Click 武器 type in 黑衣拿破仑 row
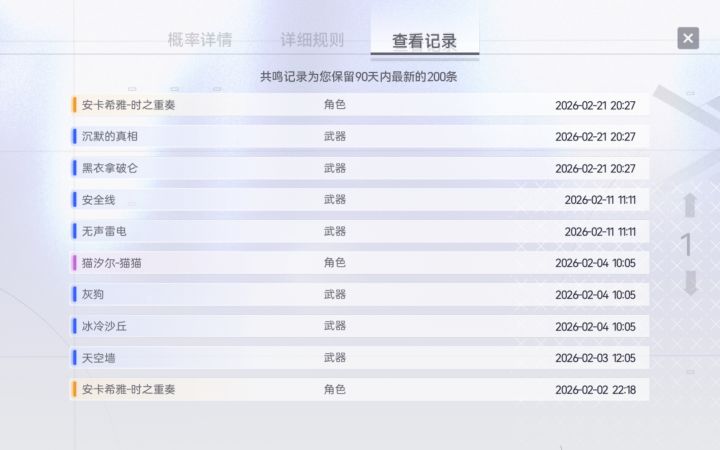The width and height of the screenshot is (720, 450). pyautogui.click(x=335, y=168)
